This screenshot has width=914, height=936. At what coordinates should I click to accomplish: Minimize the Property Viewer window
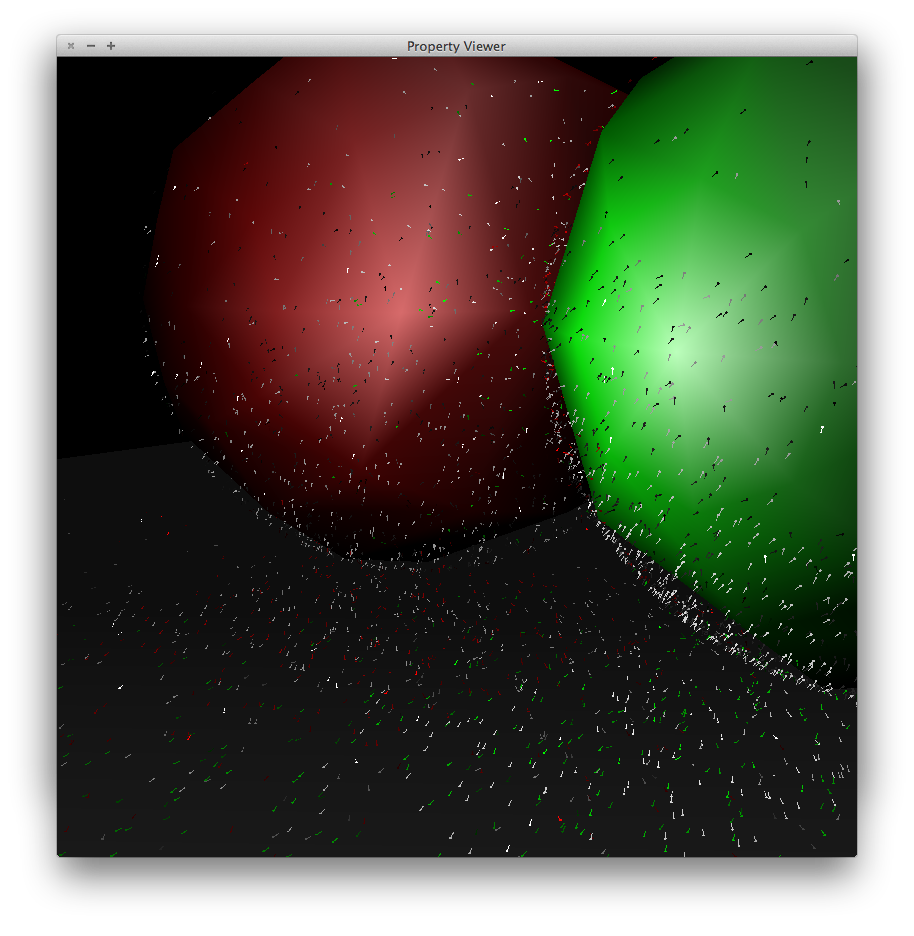91,46
